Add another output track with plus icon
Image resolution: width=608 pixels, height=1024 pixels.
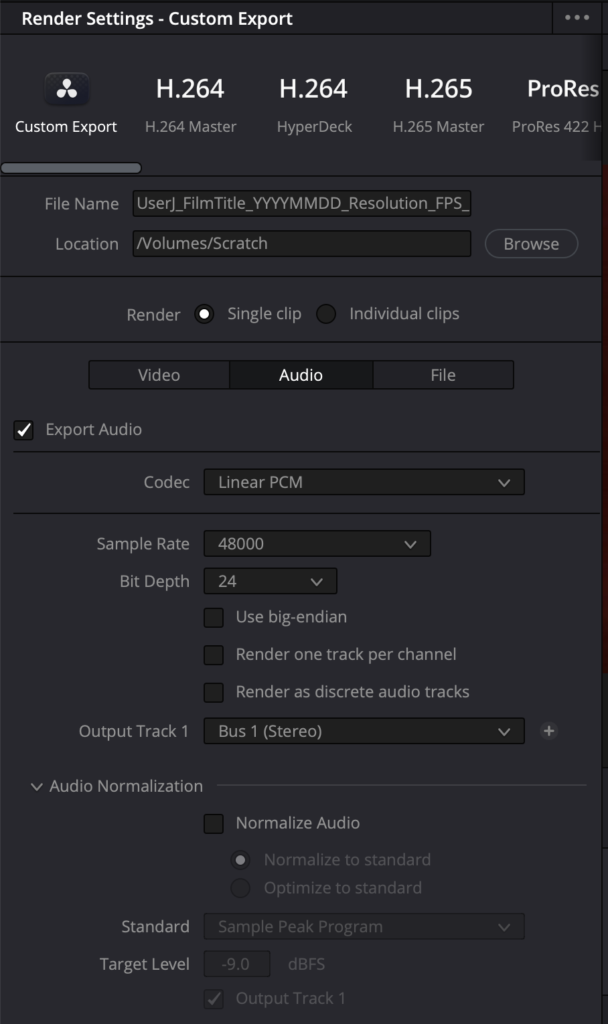coord(548,731)
